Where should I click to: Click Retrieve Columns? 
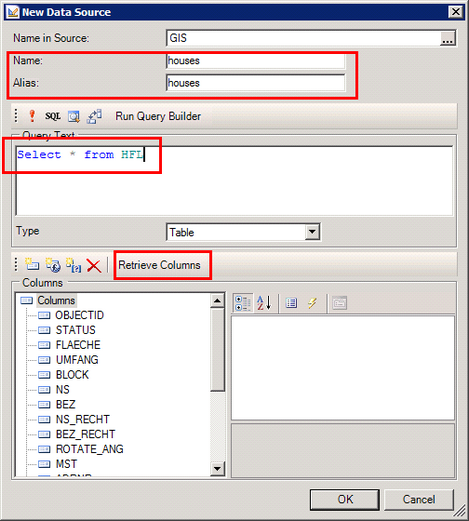(x=159, y=265)
